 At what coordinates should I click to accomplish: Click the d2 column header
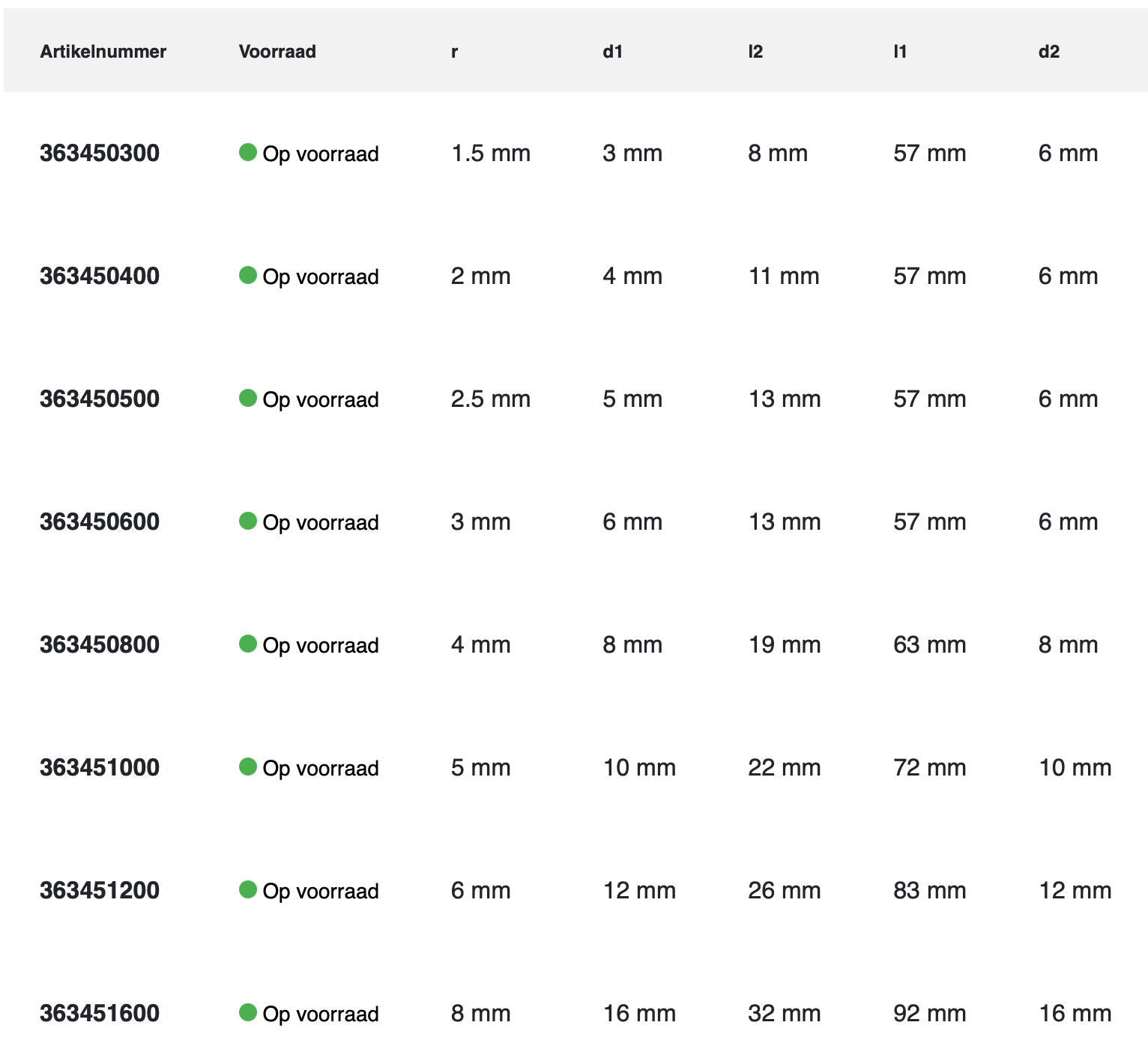pos(1049,52)
